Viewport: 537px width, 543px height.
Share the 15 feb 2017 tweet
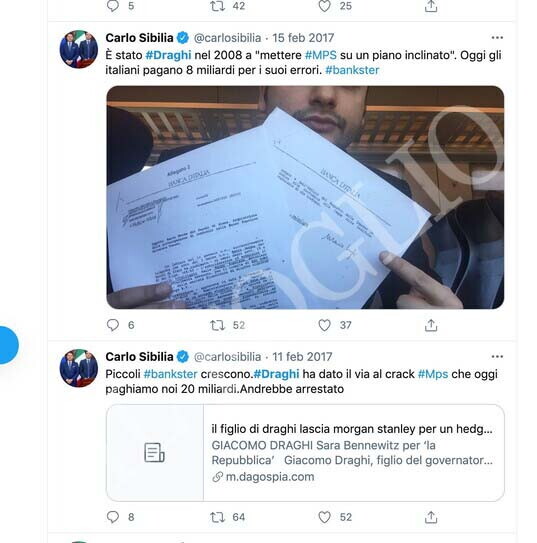pyautogui.click(x=431, y=325)
